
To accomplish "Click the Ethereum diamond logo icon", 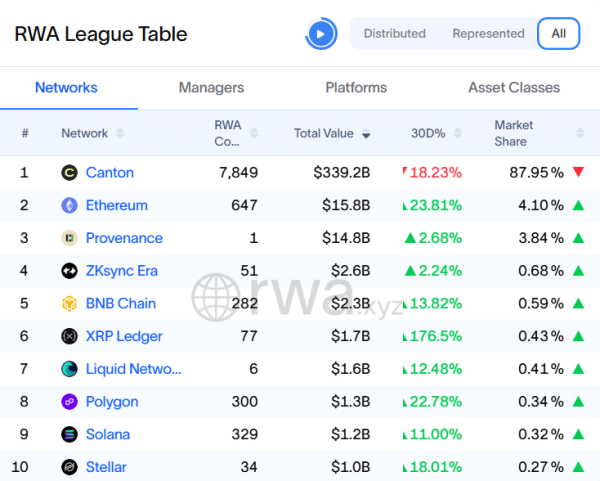I will (69, 206).
